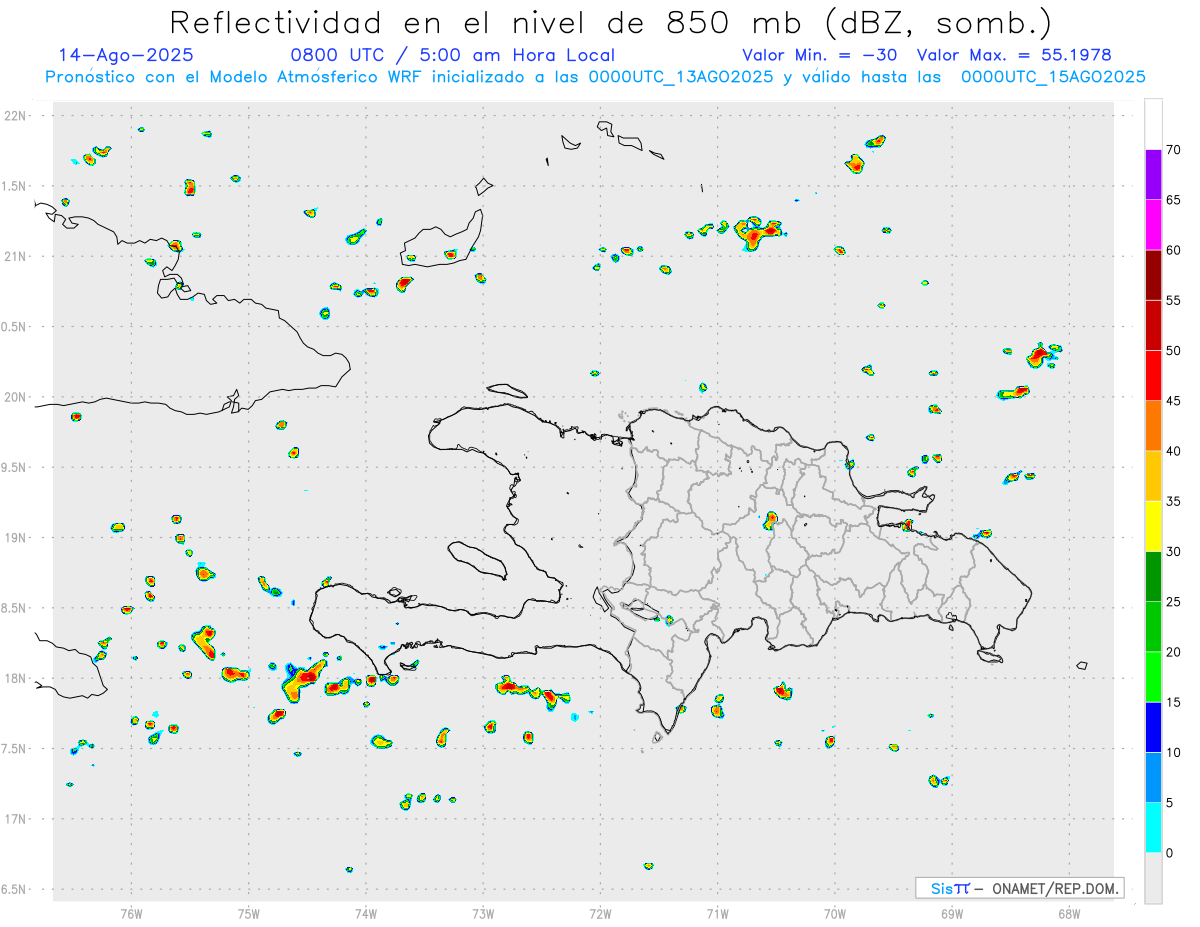Click the purple 65-70 dBZ colorbar segment

pyautogui.click(x=1153, y=175)
